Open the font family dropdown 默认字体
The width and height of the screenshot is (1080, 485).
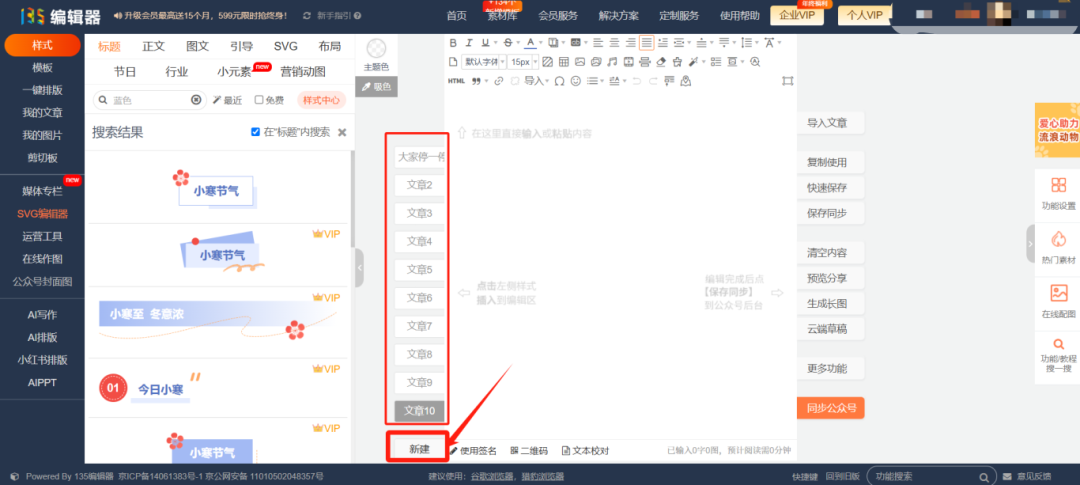pos(485,62)
